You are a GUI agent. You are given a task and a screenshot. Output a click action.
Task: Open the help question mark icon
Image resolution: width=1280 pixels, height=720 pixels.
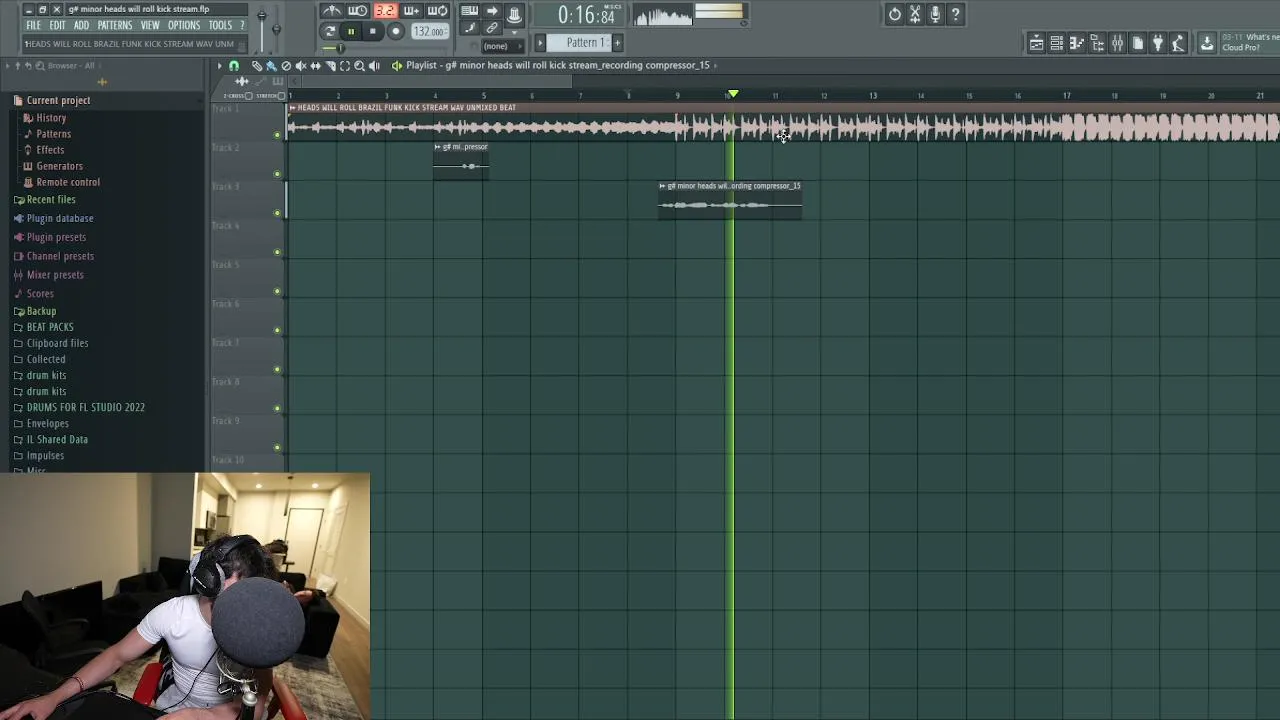coord(955,14)
